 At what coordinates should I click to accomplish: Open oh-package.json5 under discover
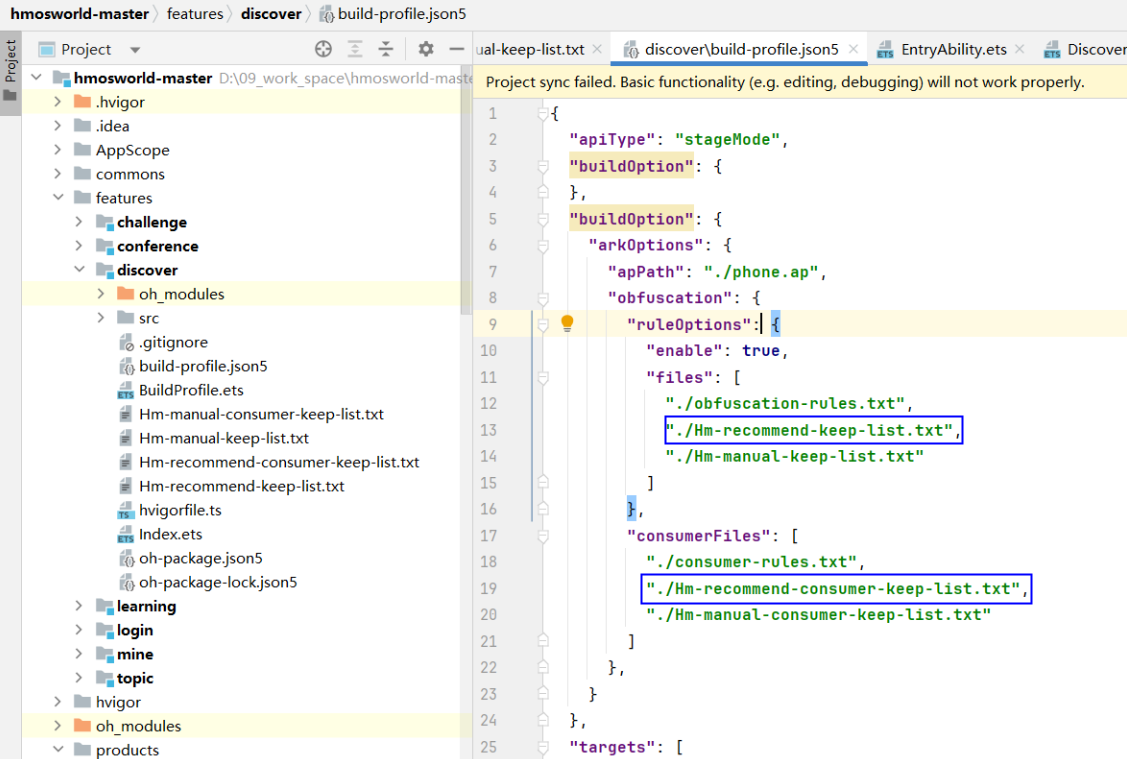200,558
